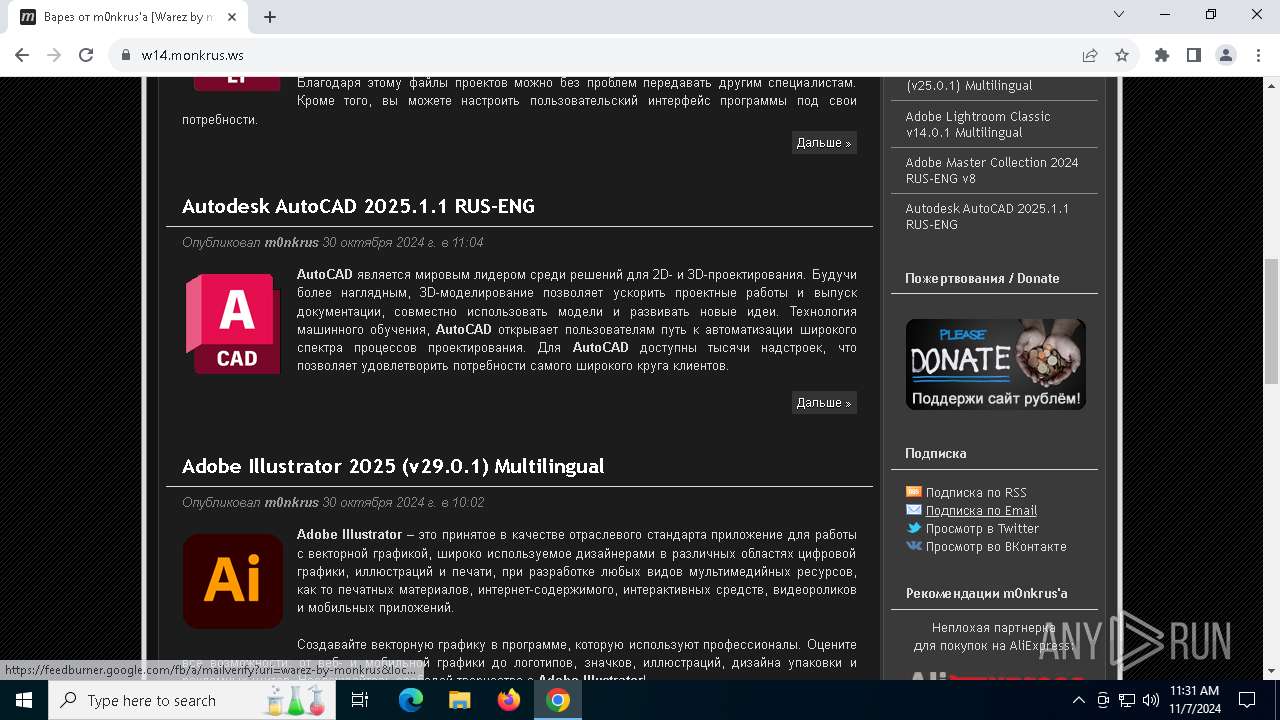Open the network tray icon
The height and width of the screenshot is (720, 1280).
(x=1127, y=700)
